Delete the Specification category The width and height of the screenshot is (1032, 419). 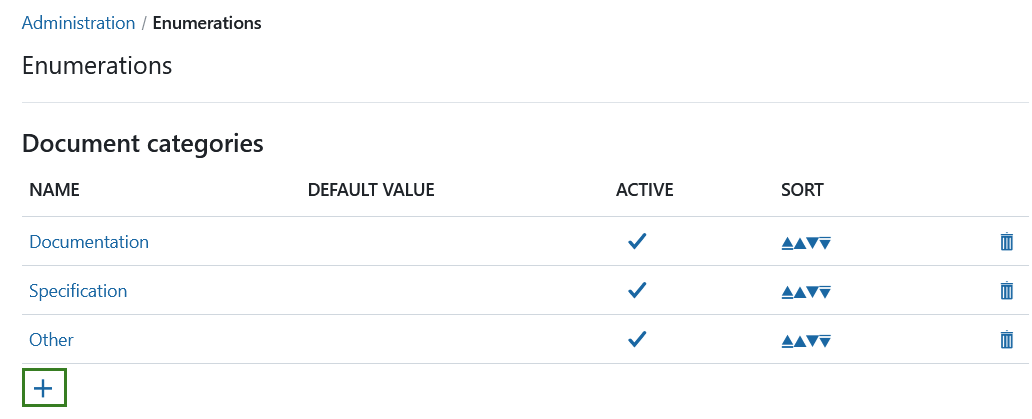[1006, 291]
